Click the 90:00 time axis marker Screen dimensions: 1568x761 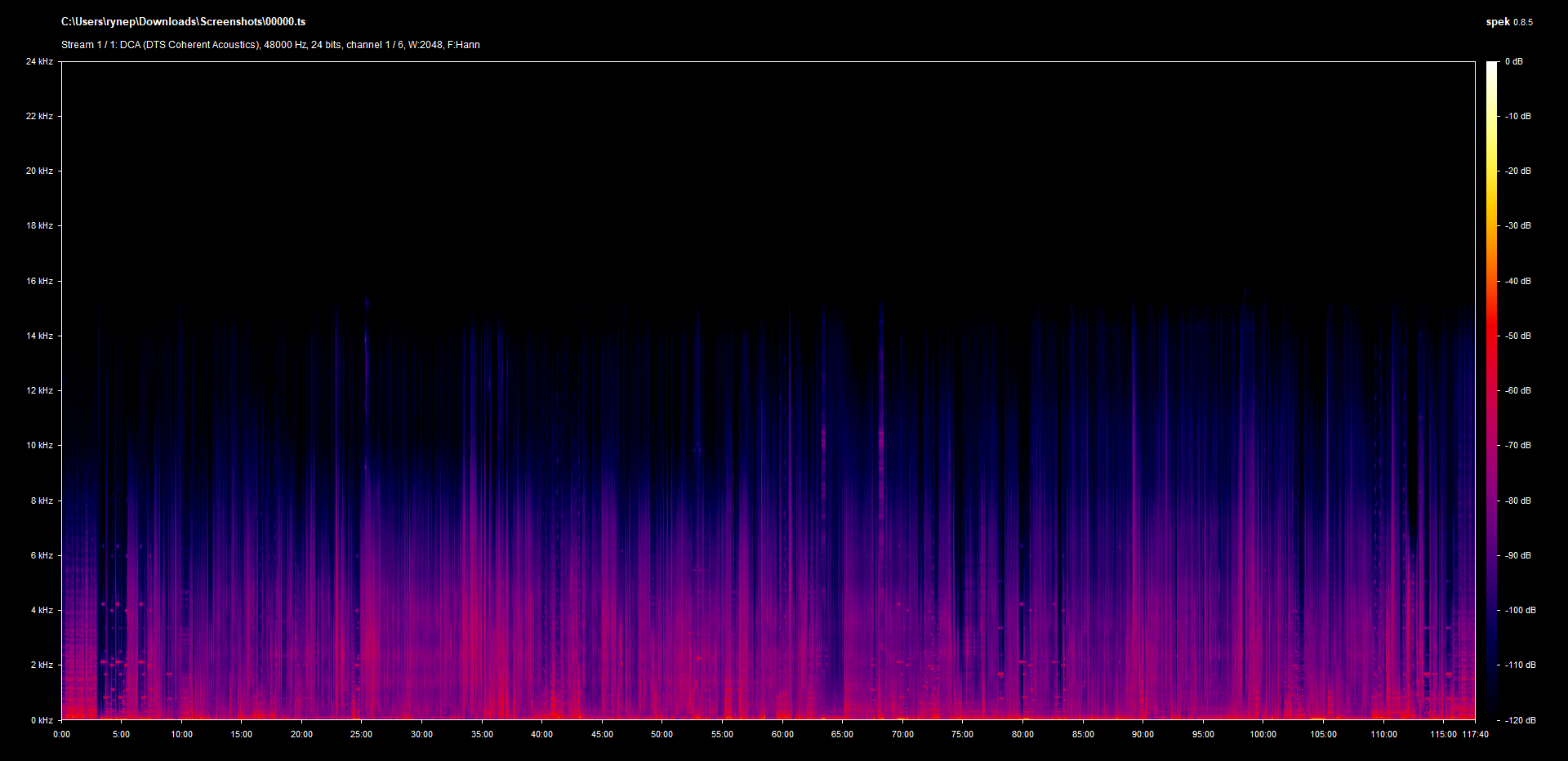(1143, 734)
